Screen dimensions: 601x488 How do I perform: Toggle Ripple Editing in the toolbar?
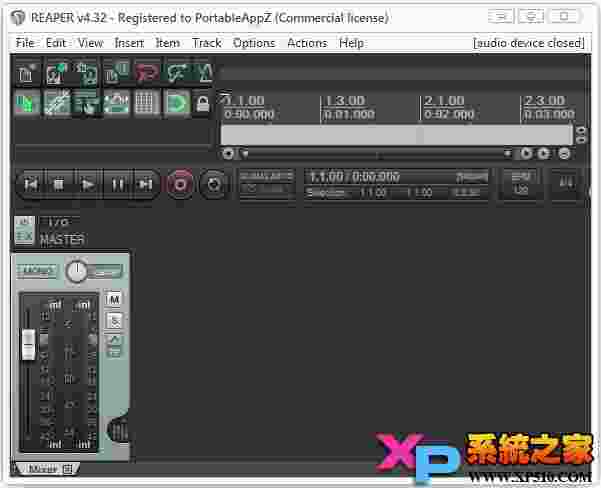coord(86,103)
